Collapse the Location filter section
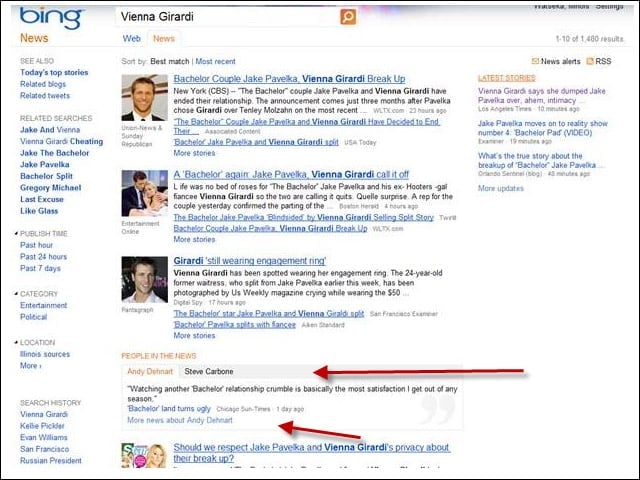Screen dimensions: 640x480 (x=16, y=342)
